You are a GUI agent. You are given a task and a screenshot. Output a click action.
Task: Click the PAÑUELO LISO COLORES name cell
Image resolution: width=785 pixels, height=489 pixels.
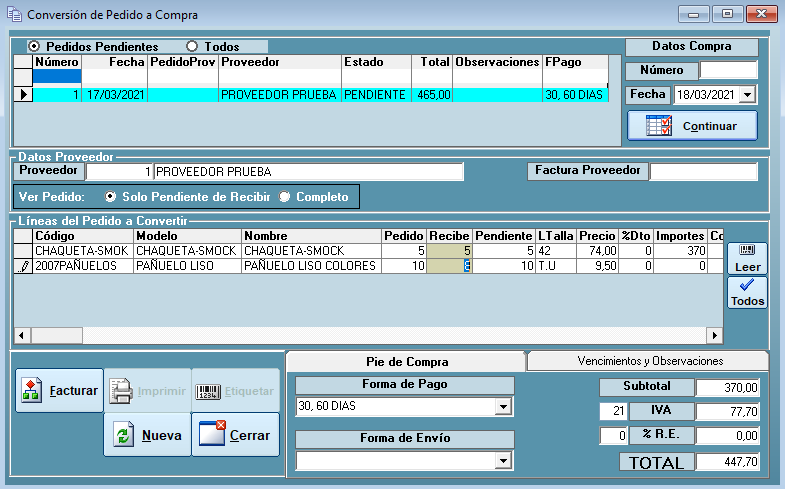tap(311, 266)
